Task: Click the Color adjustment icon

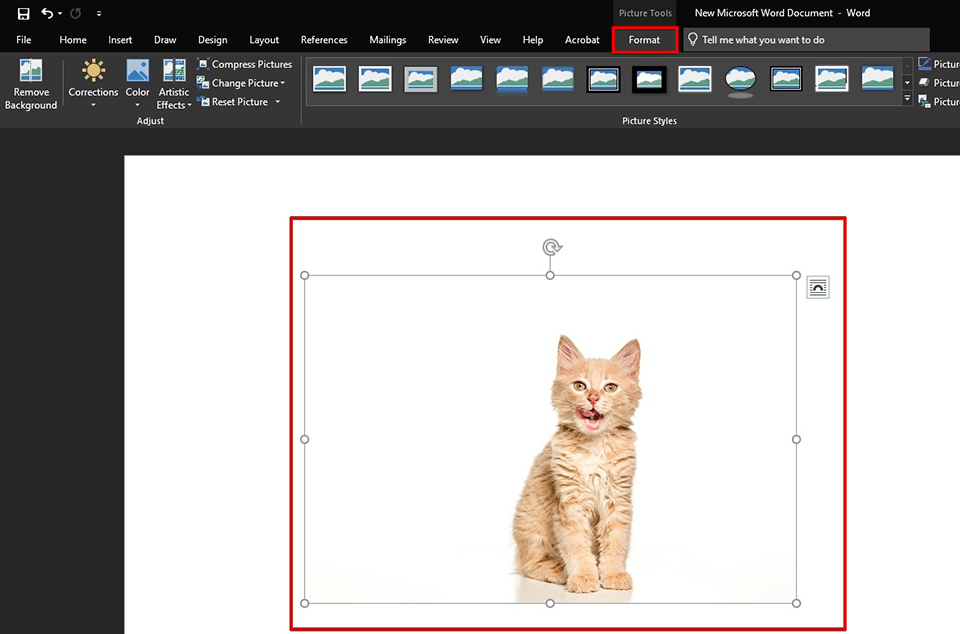Action: (137, 72)
